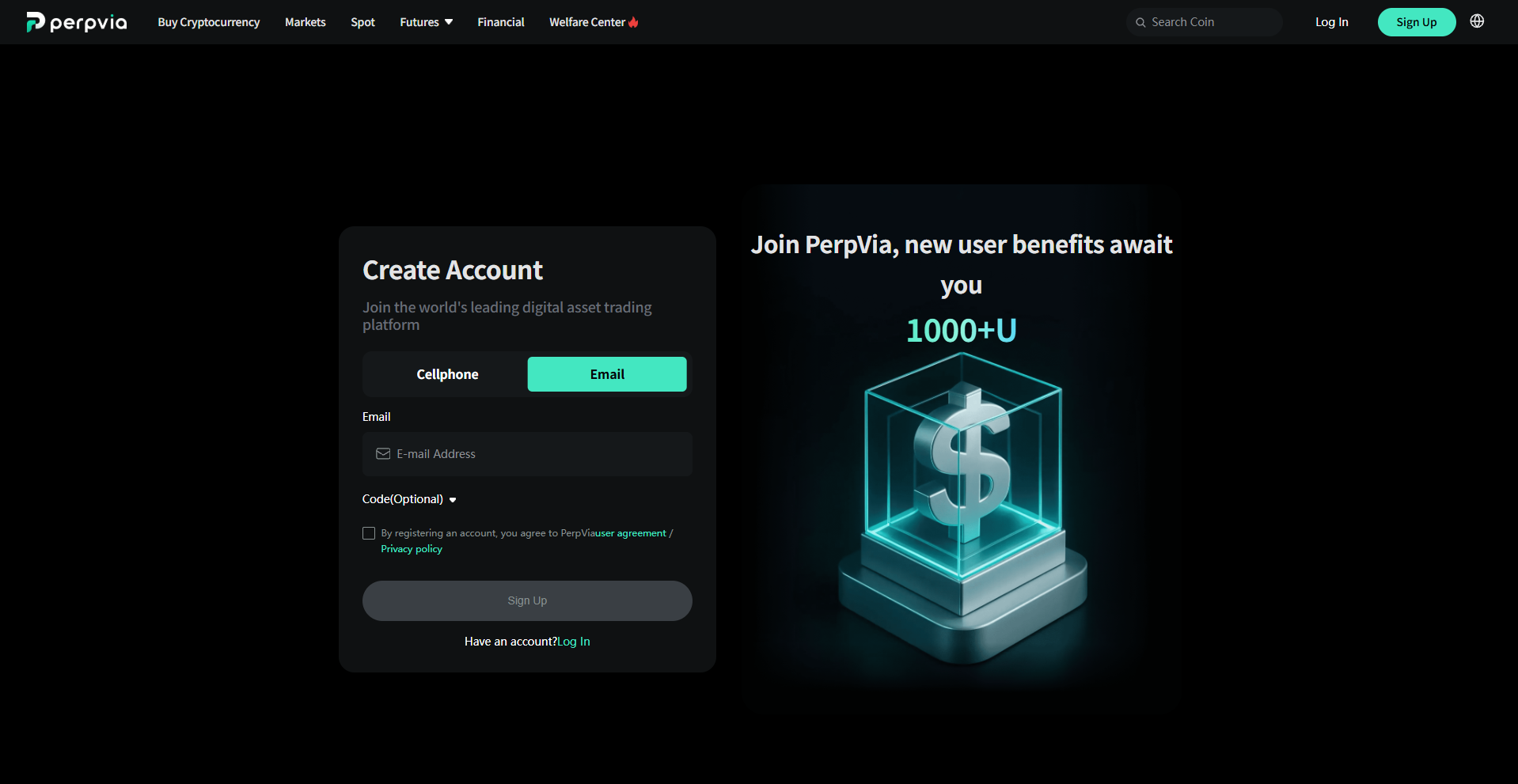Viewport: 1518px width, 784px height.
Task: Click the header Sign Up button
Action: tap(1417, 22)
